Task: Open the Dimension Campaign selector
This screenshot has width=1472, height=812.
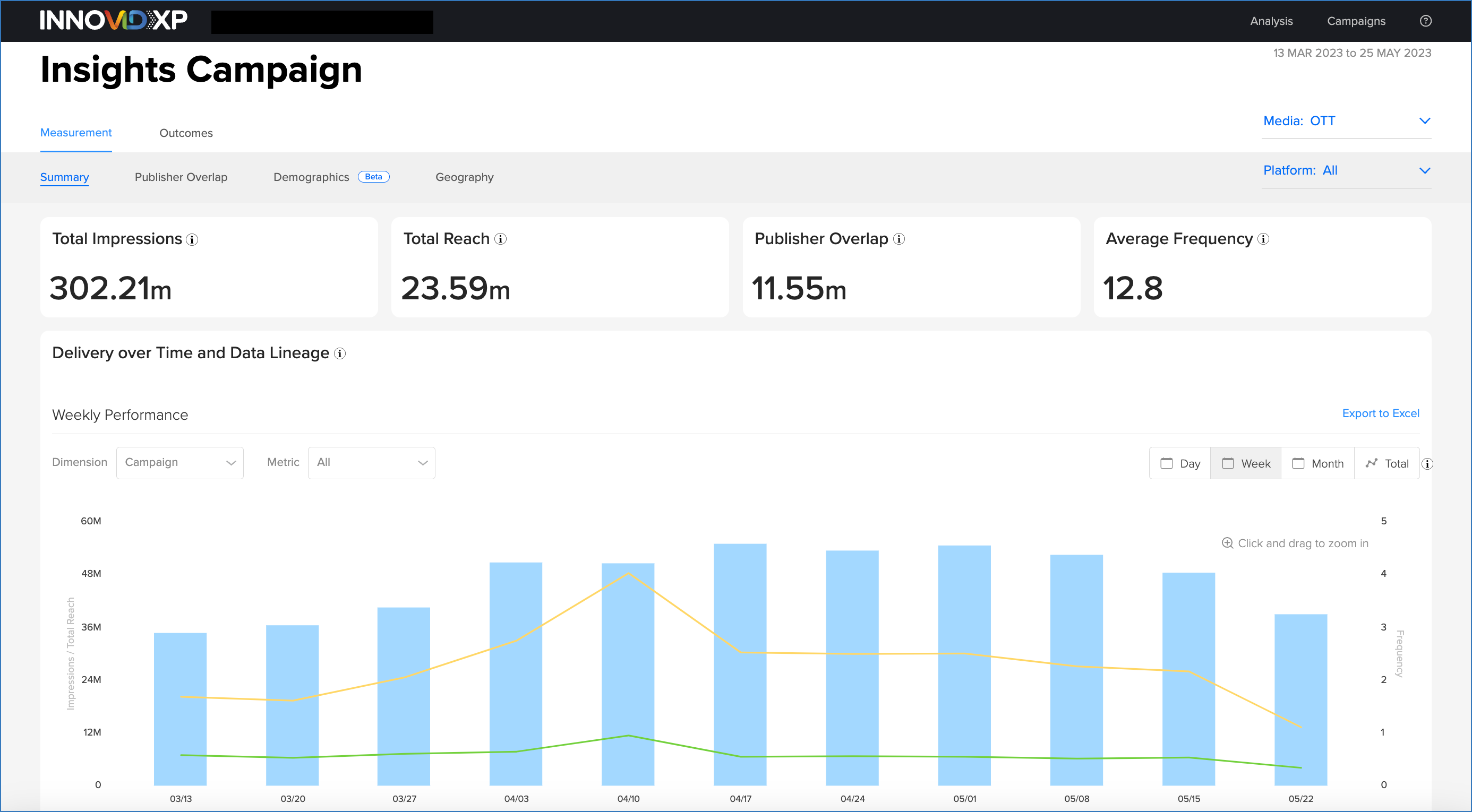Action: click(179, 463)
